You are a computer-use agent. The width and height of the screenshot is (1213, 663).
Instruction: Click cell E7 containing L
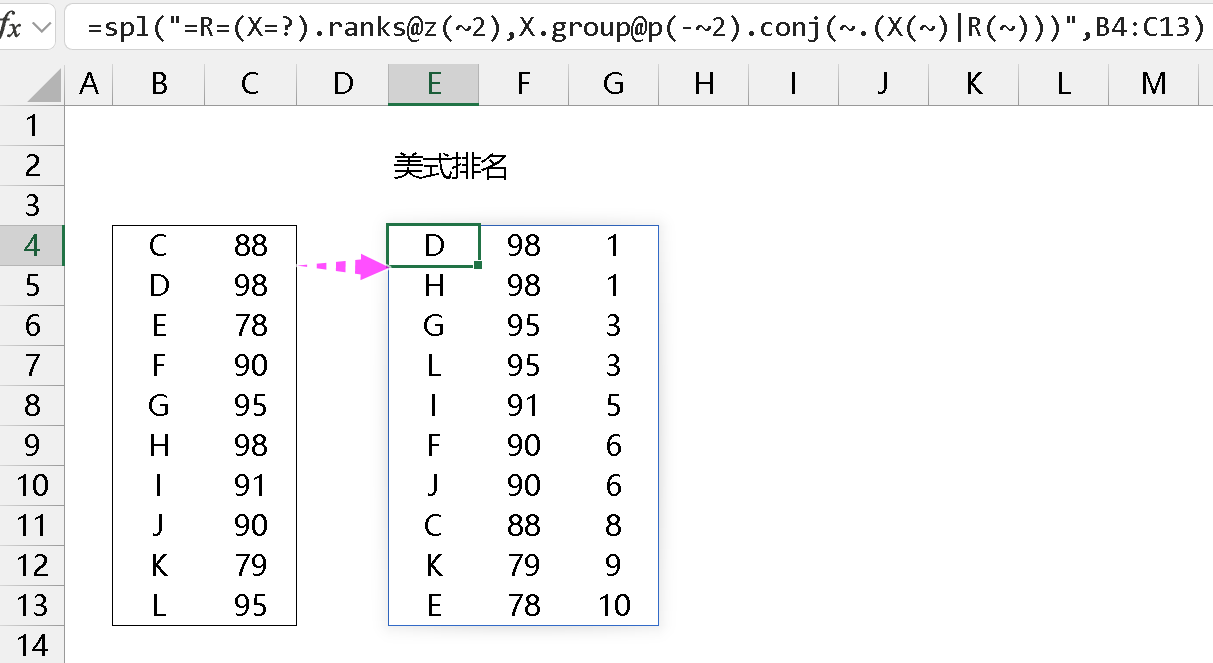pos(434,366)
